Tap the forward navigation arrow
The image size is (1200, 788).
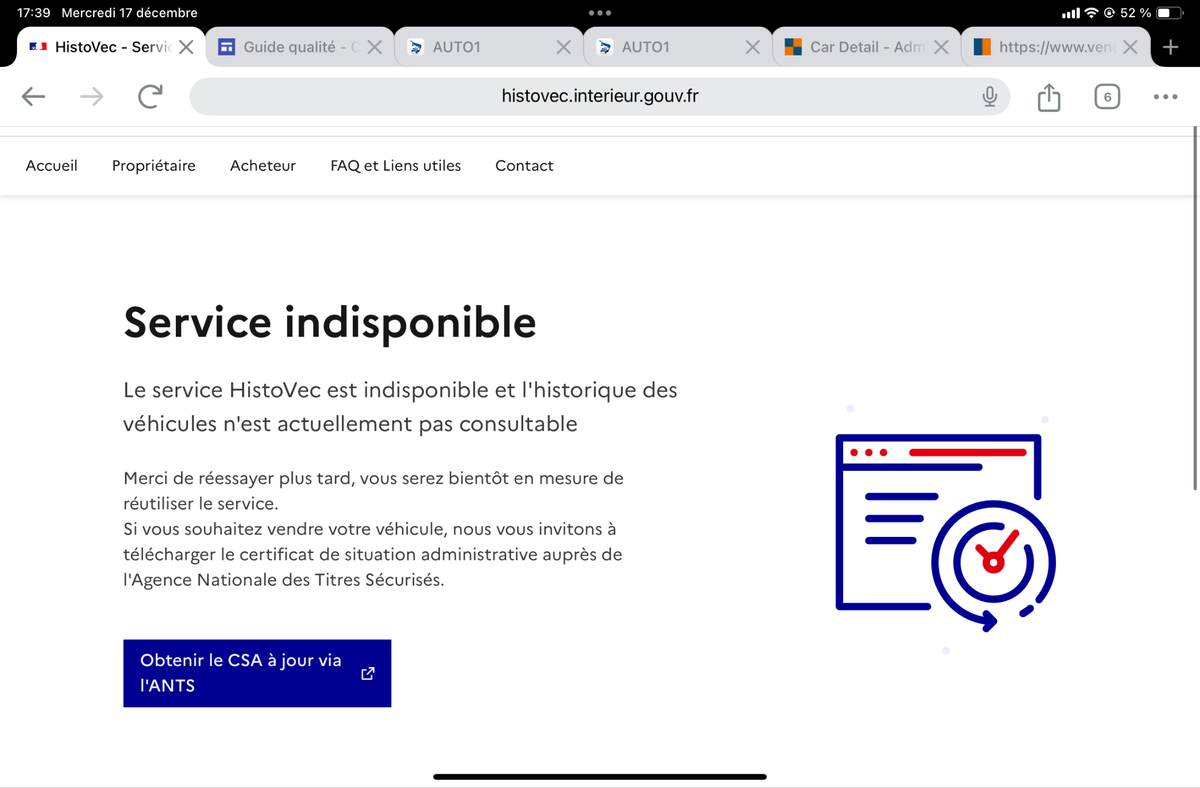(91, 96)
